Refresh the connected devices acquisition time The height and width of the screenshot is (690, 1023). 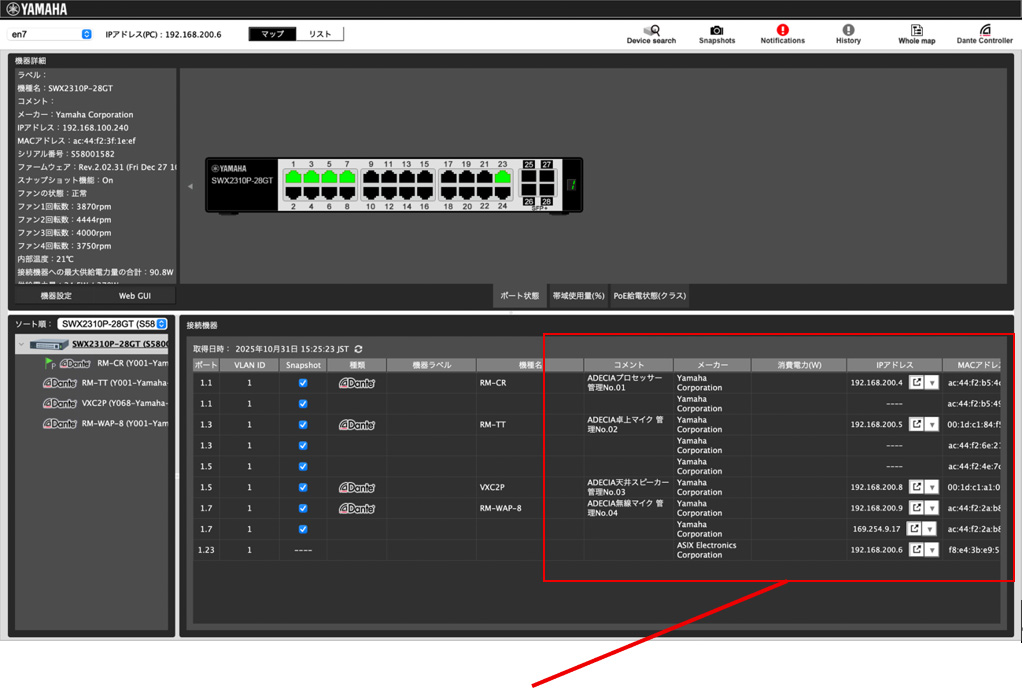358,349
